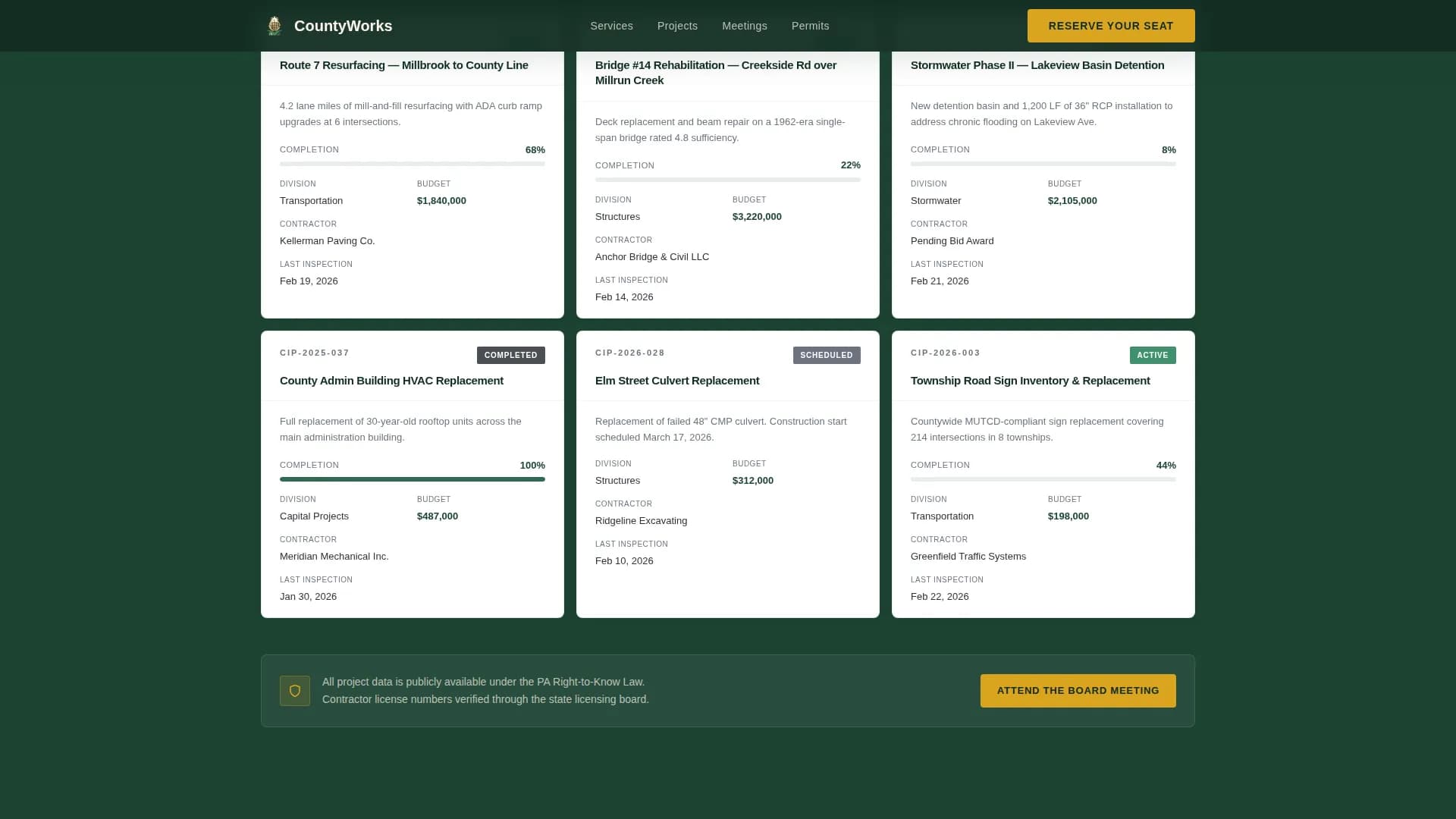Click last inspection date Feb 22, 2026
This screenshot has height=819, width=1456.
(940, 597)
